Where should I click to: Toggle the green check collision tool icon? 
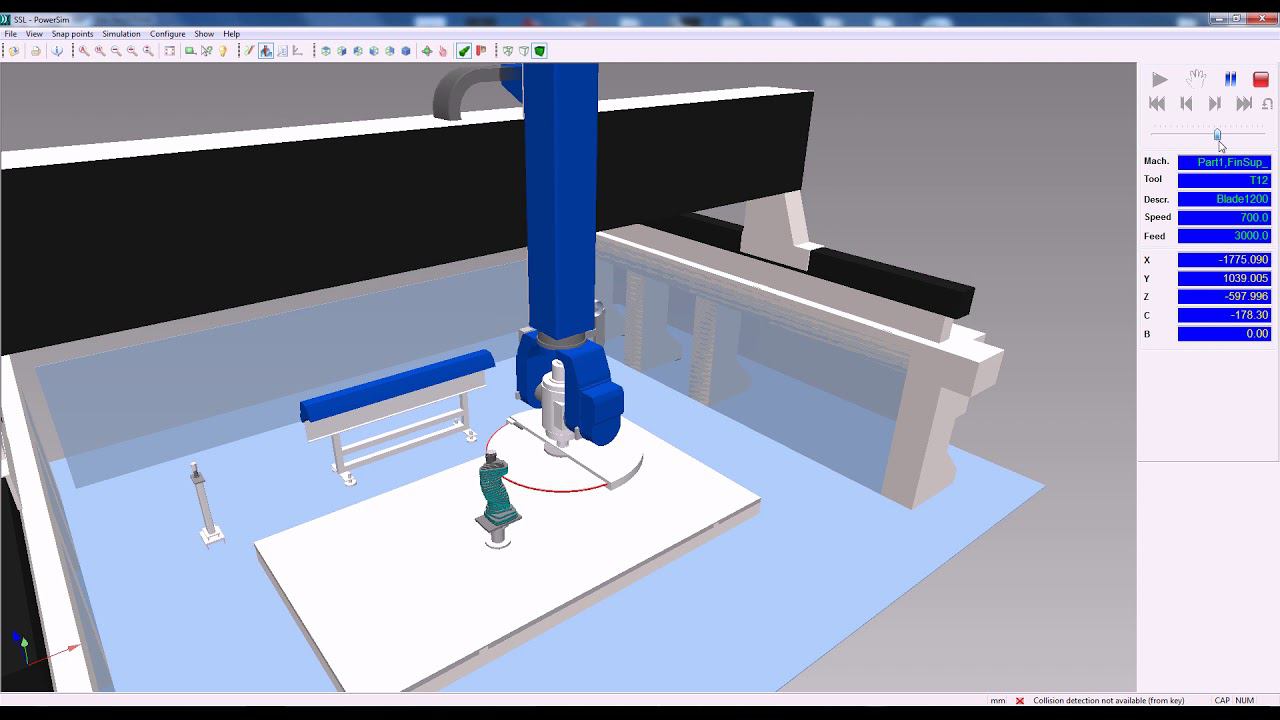click(x=464, y=51)
